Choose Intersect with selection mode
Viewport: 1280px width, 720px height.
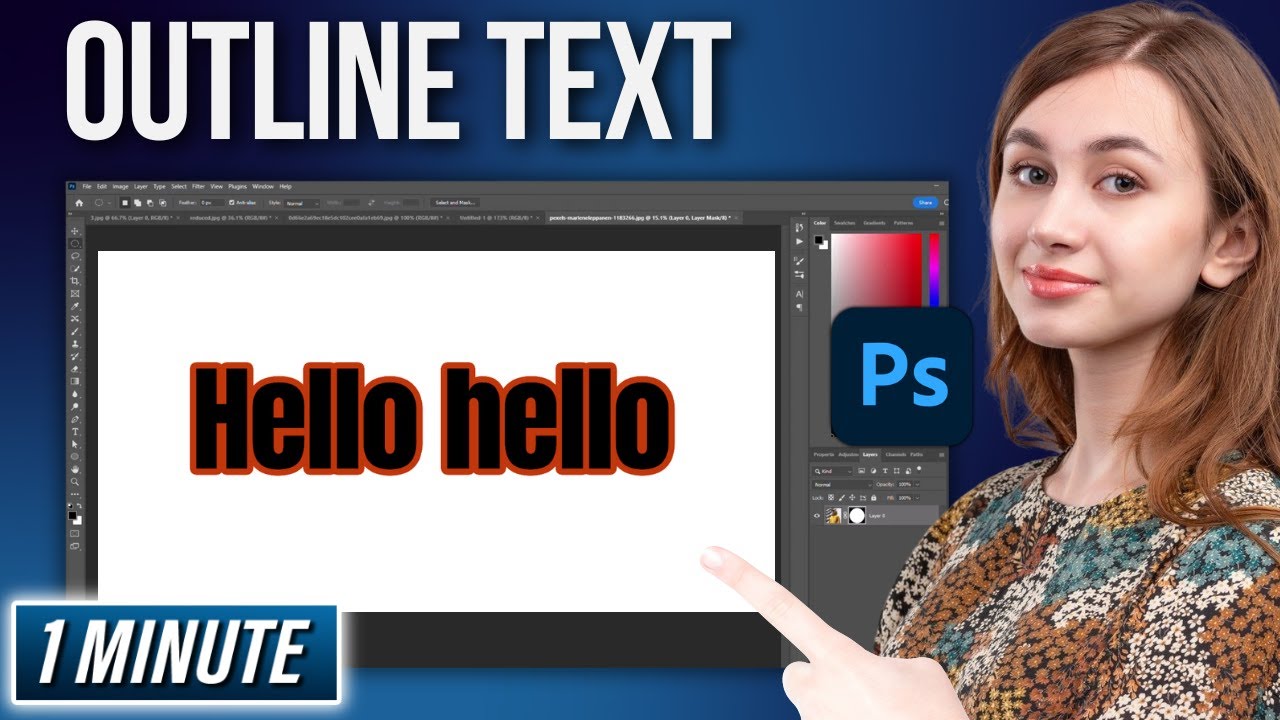click(163, 203)
